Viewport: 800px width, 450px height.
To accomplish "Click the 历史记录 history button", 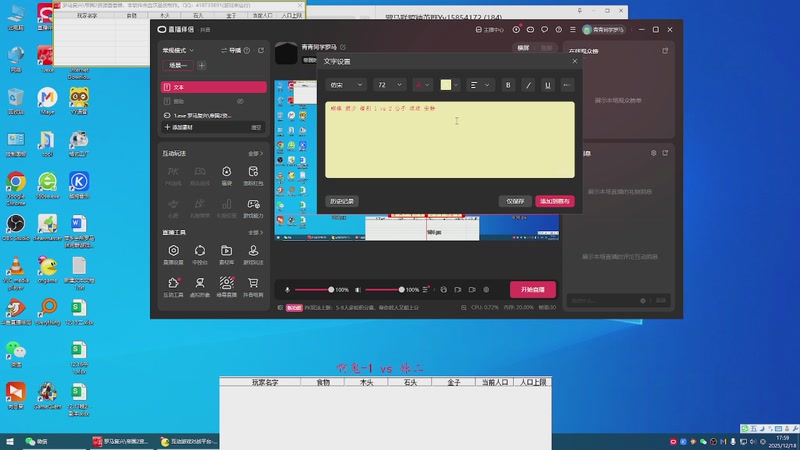I will (341, 202).
